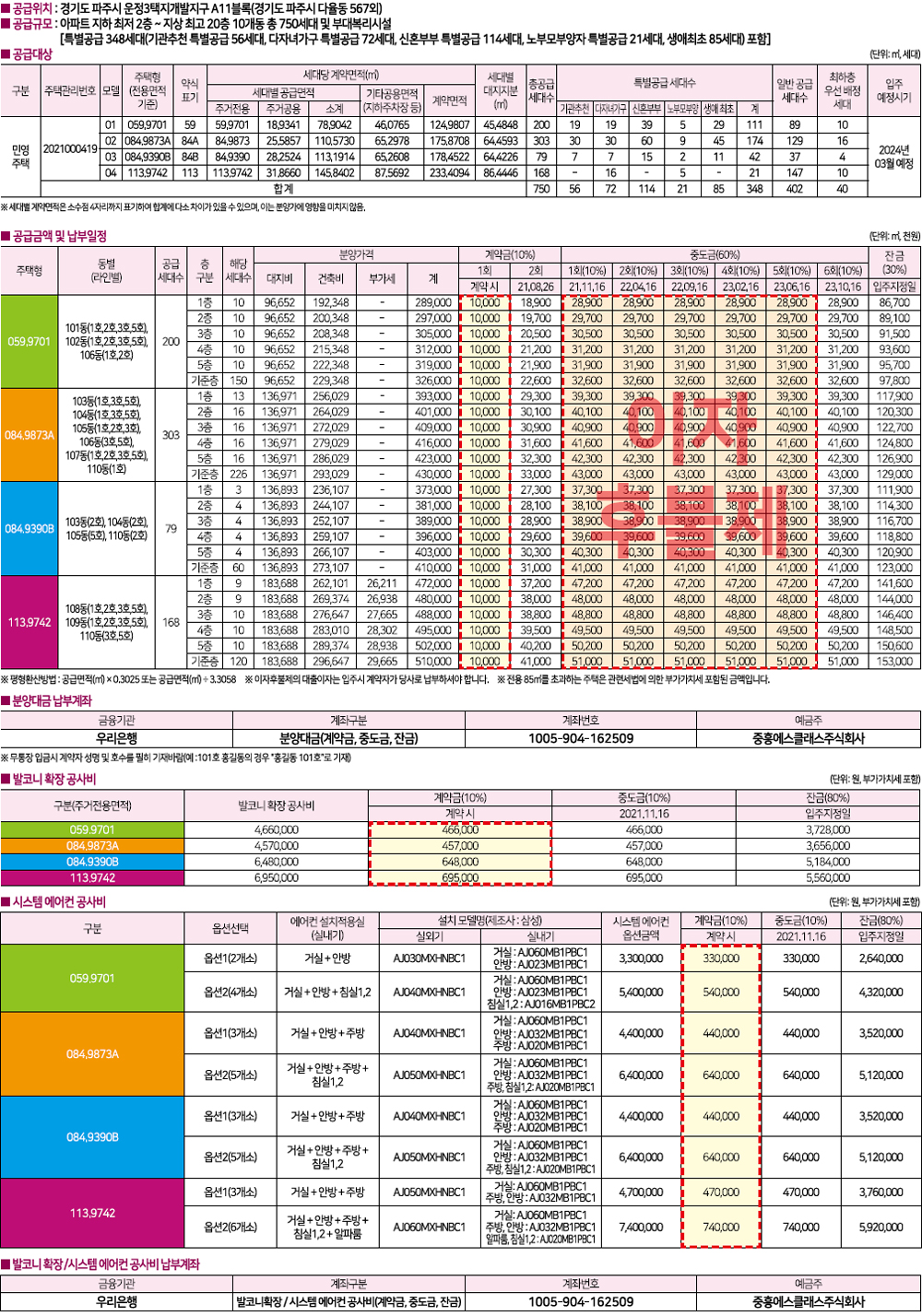Click the move-in date '2024년 03월 예정'
The image size is (922, 1316).
tap(894, 156)
